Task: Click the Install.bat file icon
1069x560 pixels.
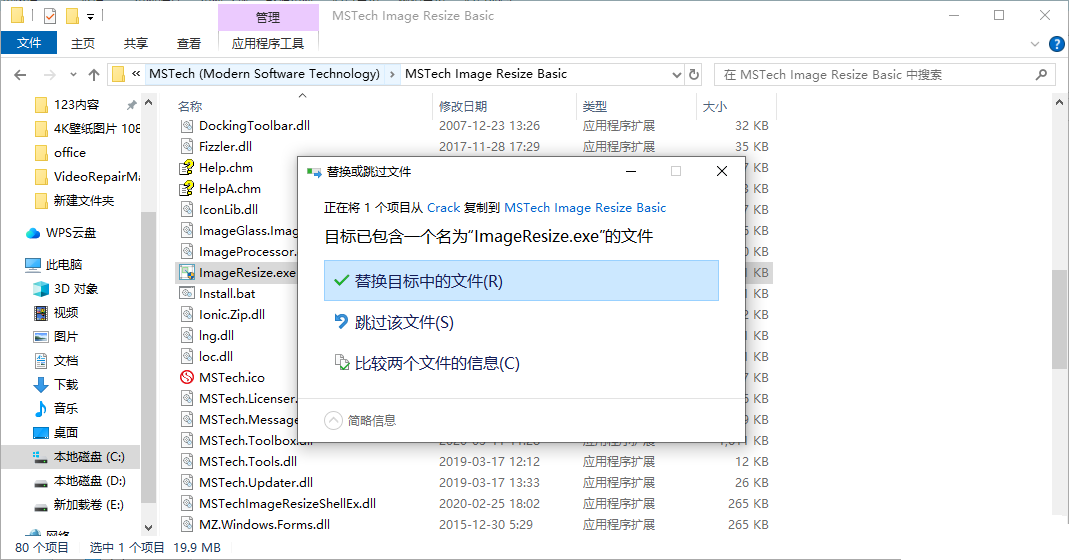Action: tap(186, 294)
